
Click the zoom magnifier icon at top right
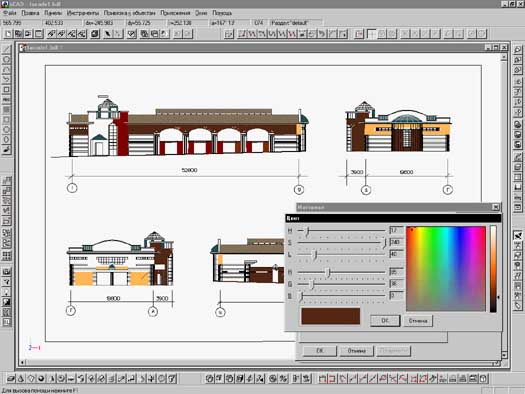click(x=518, y=50)
